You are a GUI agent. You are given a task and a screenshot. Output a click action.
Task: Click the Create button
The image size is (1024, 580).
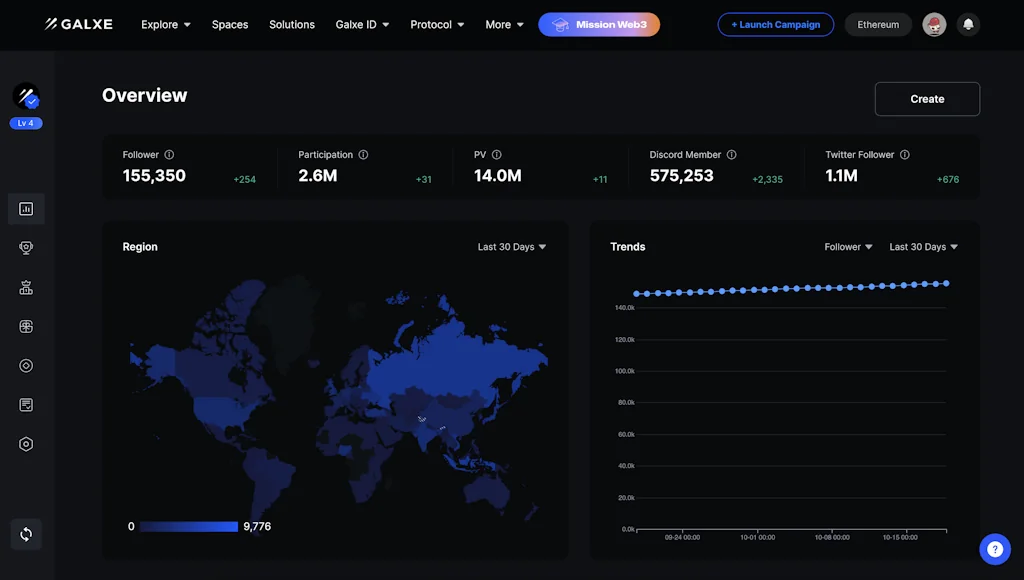coord(927,99)
